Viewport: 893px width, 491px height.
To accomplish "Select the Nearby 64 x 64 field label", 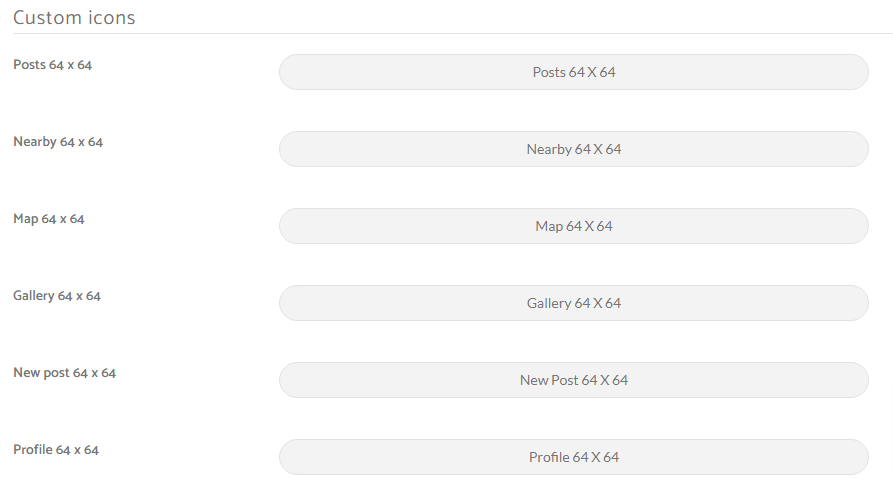I will tap(58, 142).
